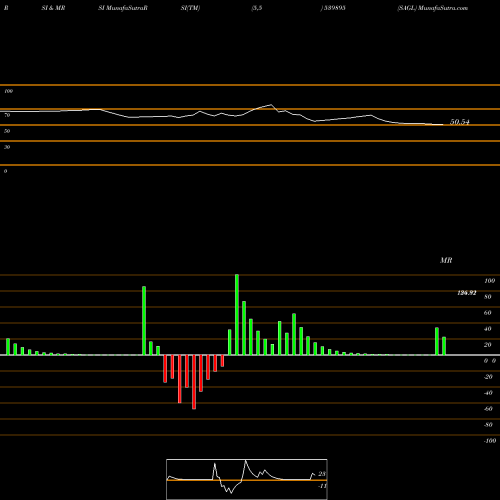Click the header text SI MunafaSutraR
Viewport: 500px width, 500px height.
(123, 8)
